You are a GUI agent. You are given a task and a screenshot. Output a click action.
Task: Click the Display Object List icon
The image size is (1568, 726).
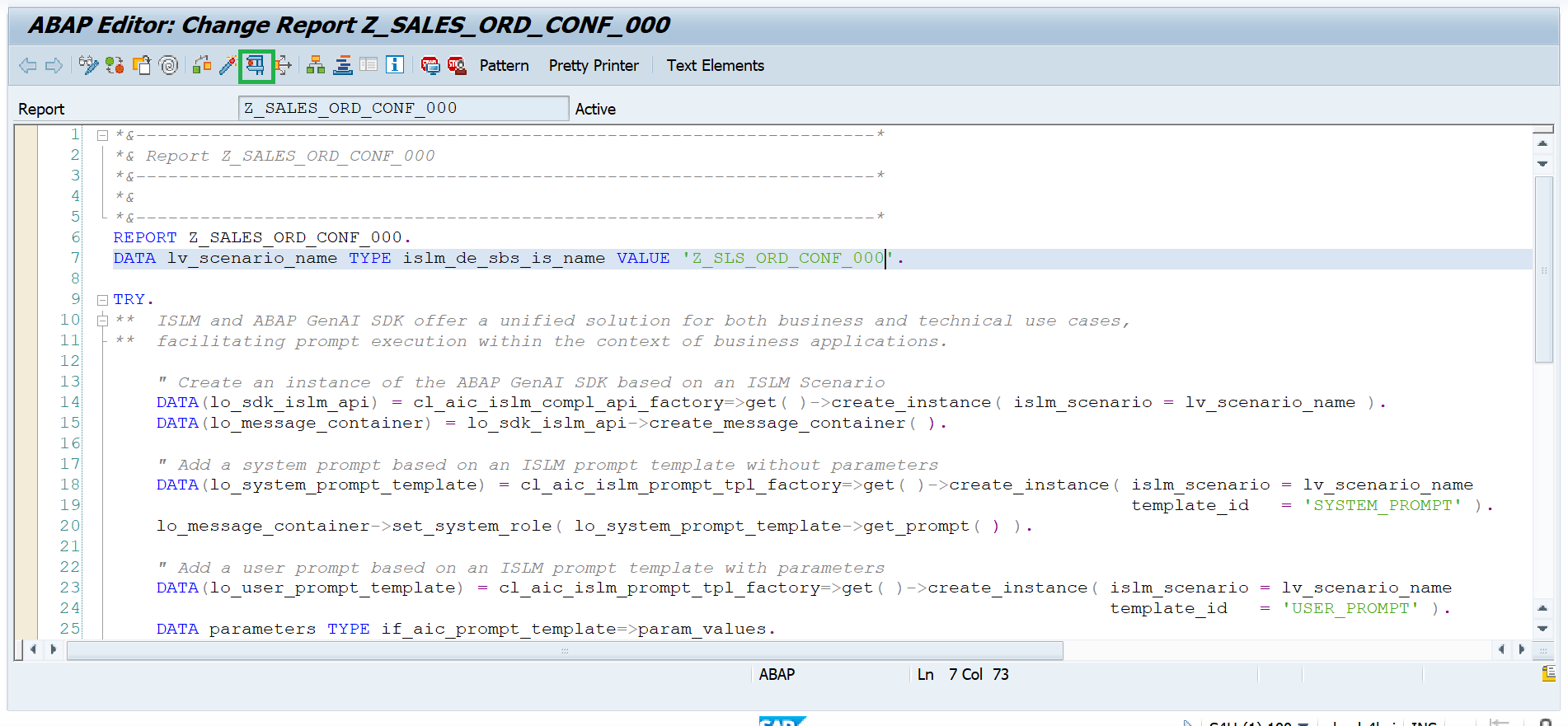point(315,65)
